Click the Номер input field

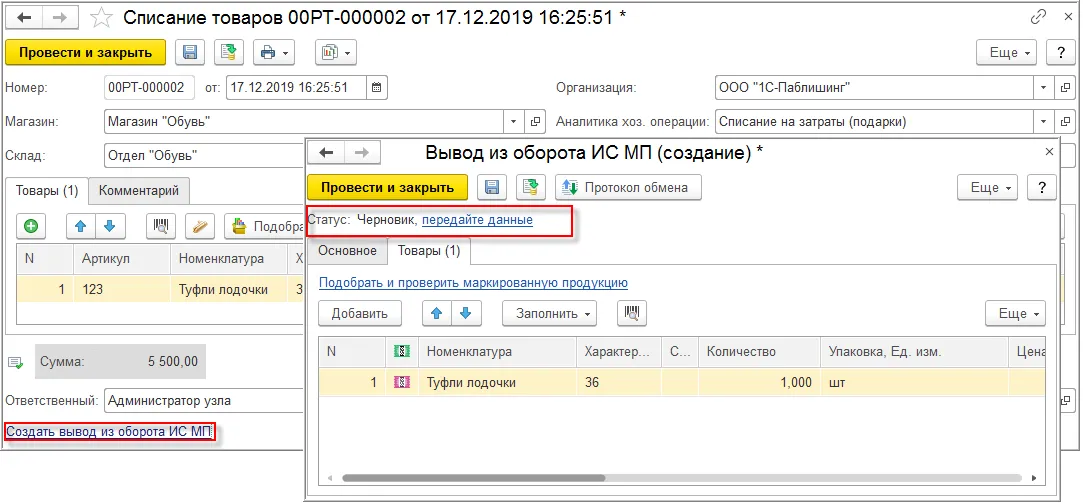pos(149,88)
